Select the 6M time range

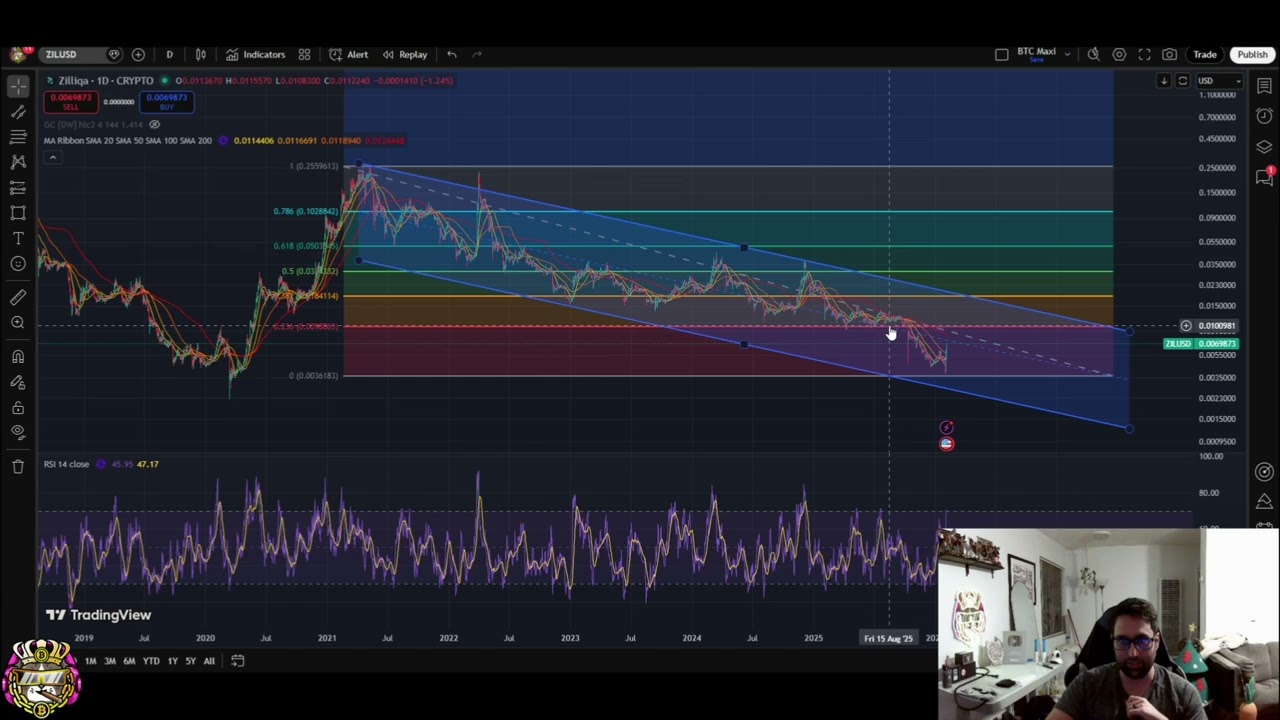click(129, 661)
